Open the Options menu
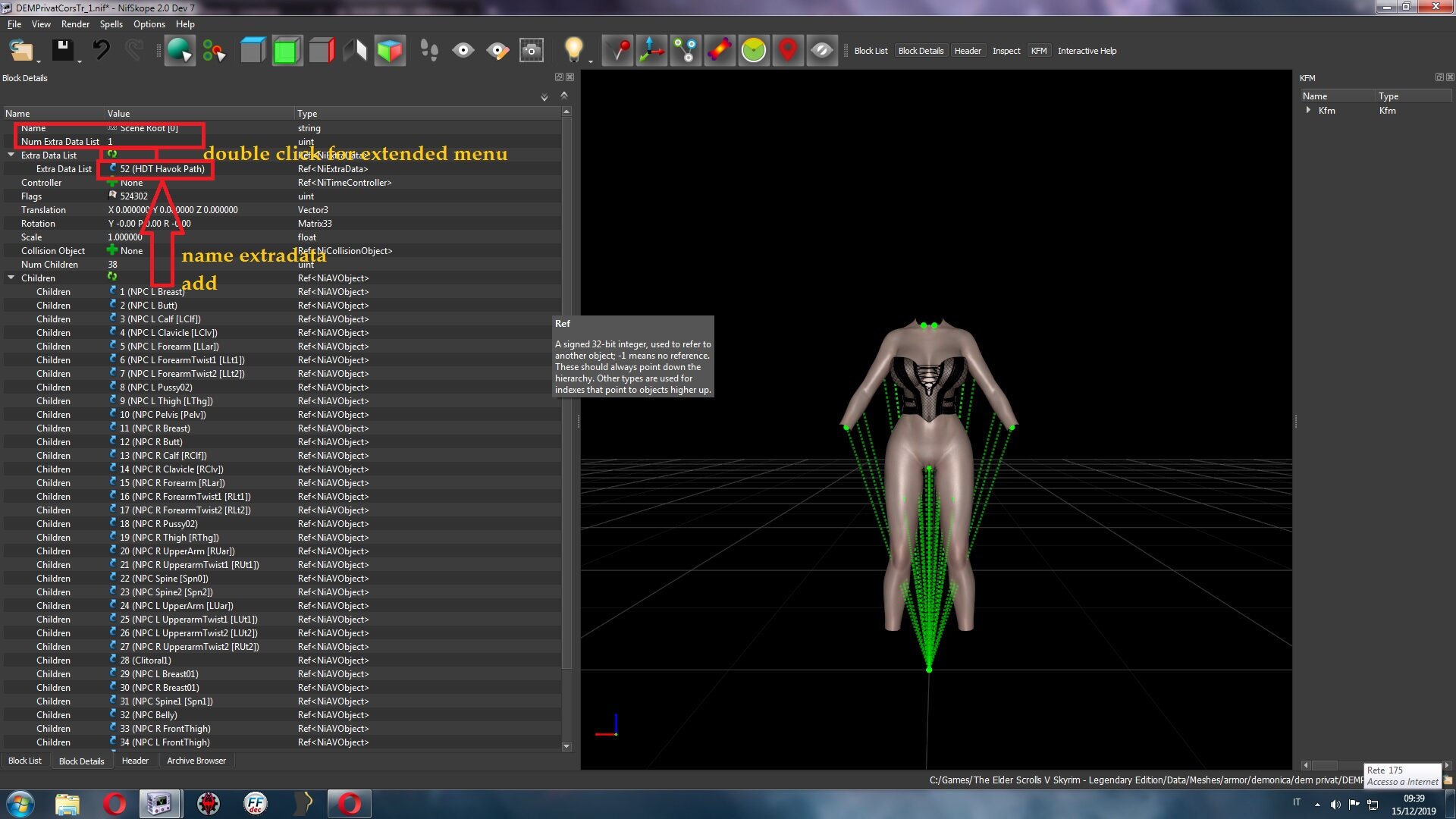The image size is (1456, 819). pos(149,24)
